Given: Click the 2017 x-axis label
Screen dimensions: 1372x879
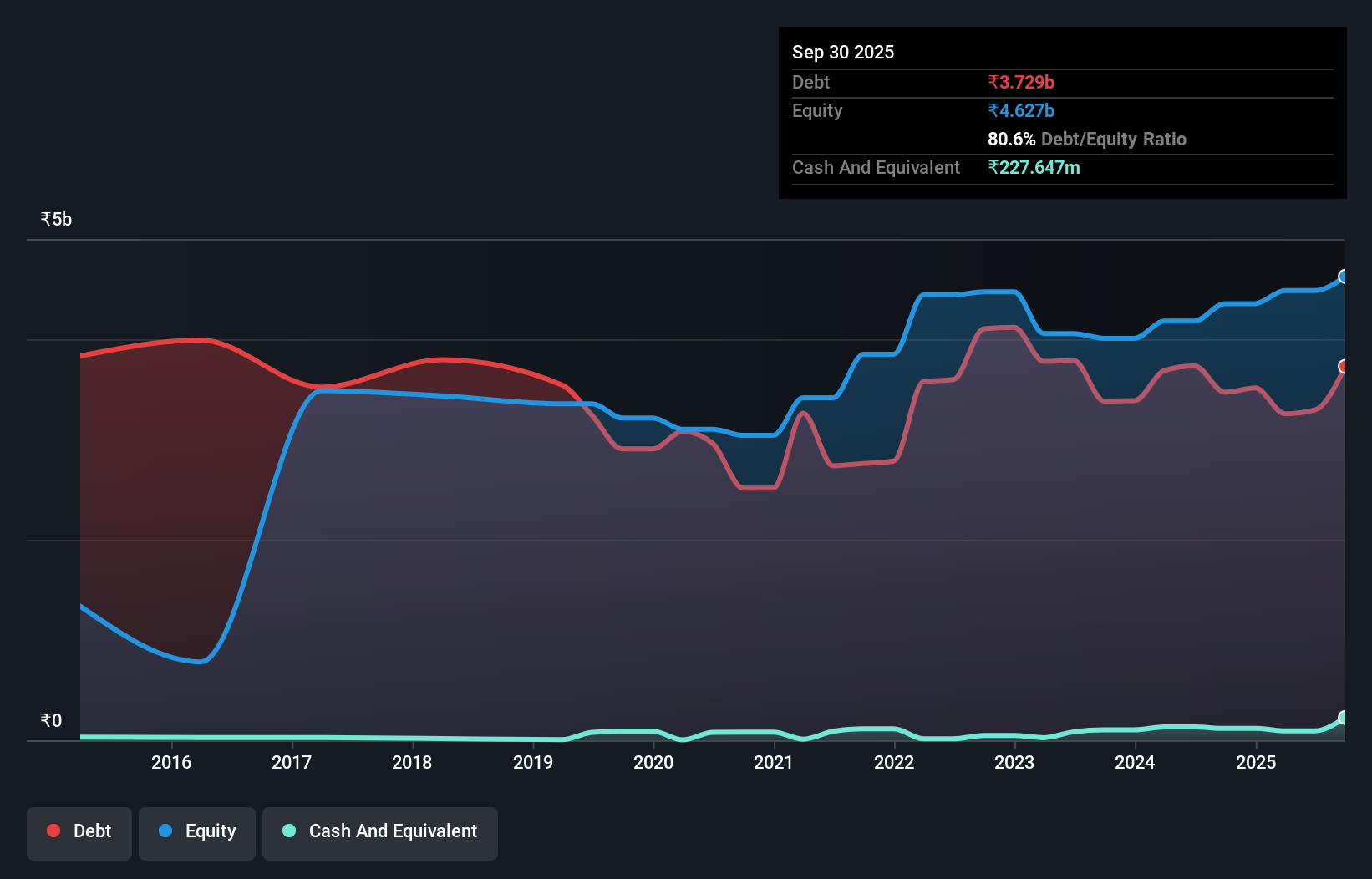Looking at the screenshot, I should tap(292, 762).
